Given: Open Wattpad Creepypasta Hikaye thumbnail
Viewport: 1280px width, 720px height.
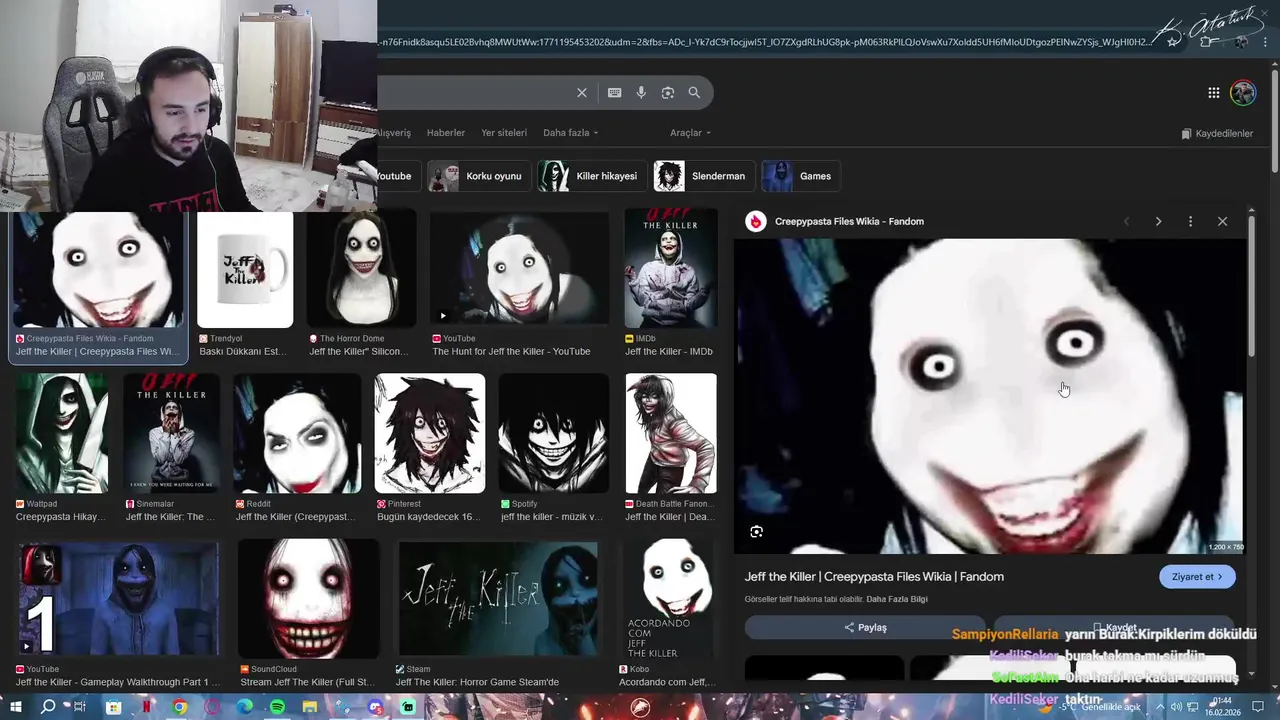Looking at the screenshot, I should coord(62,433).
